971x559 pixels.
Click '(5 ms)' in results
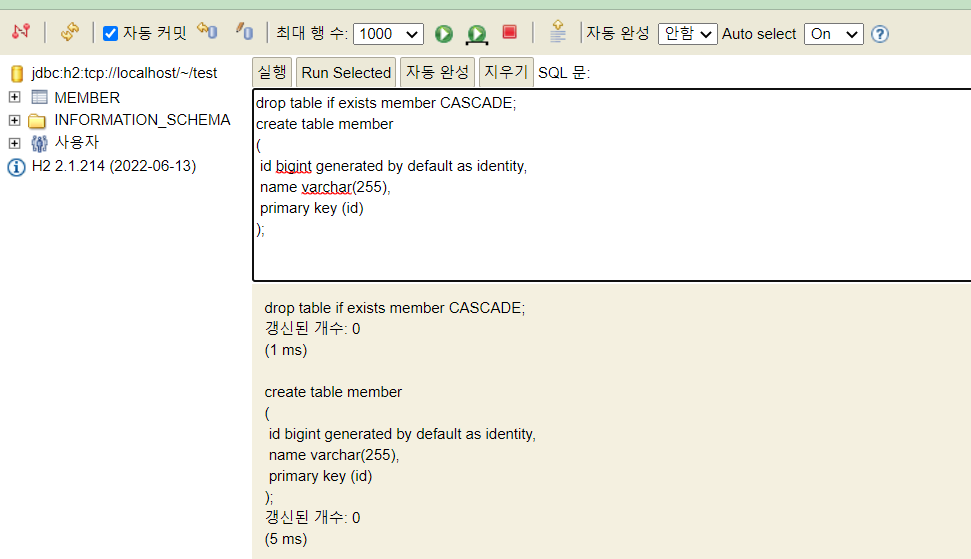tap(286, 539)
